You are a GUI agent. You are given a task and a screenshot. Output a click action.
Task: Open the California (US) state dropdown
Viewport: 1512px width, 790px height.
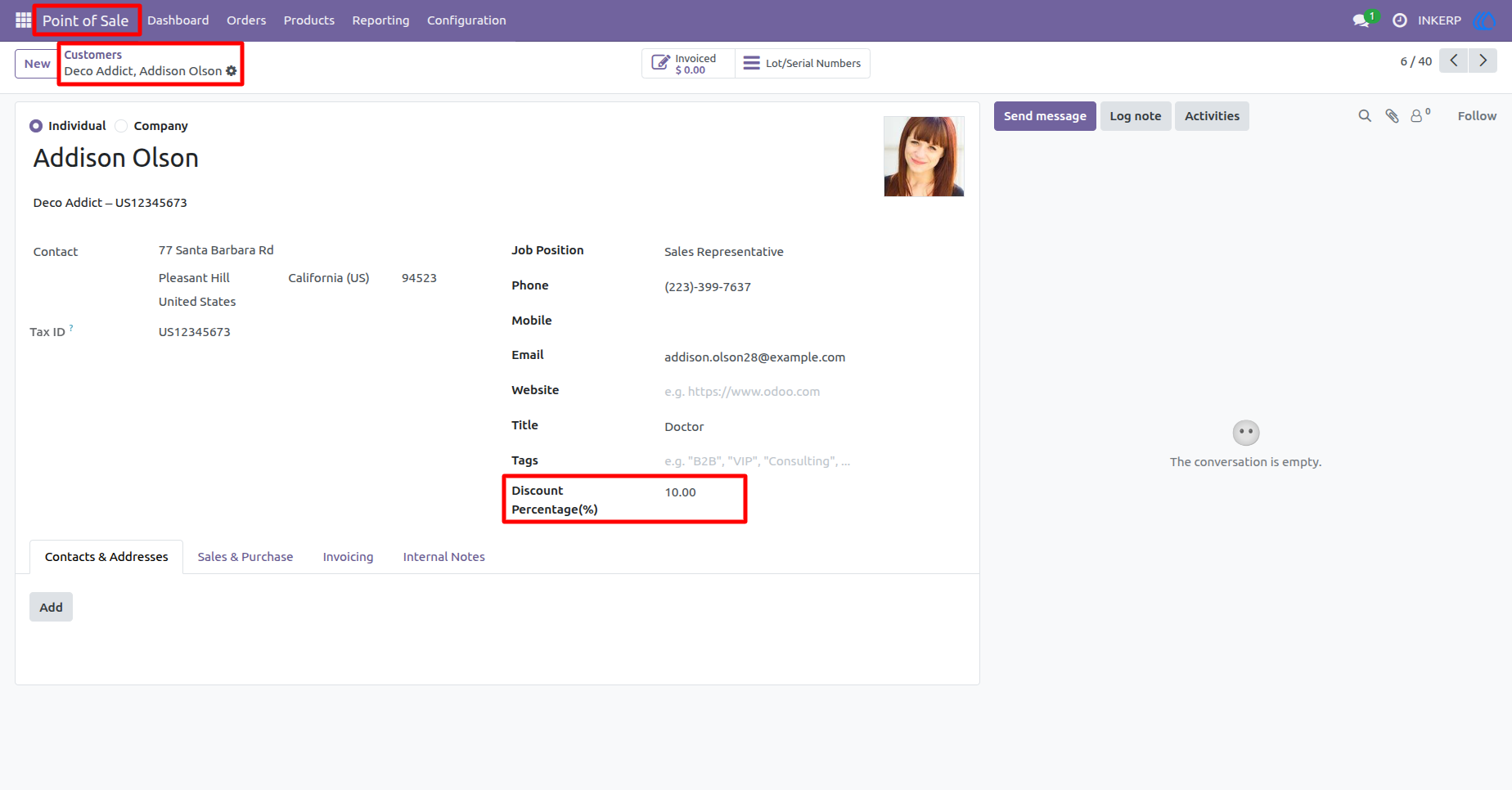point(337,278)
